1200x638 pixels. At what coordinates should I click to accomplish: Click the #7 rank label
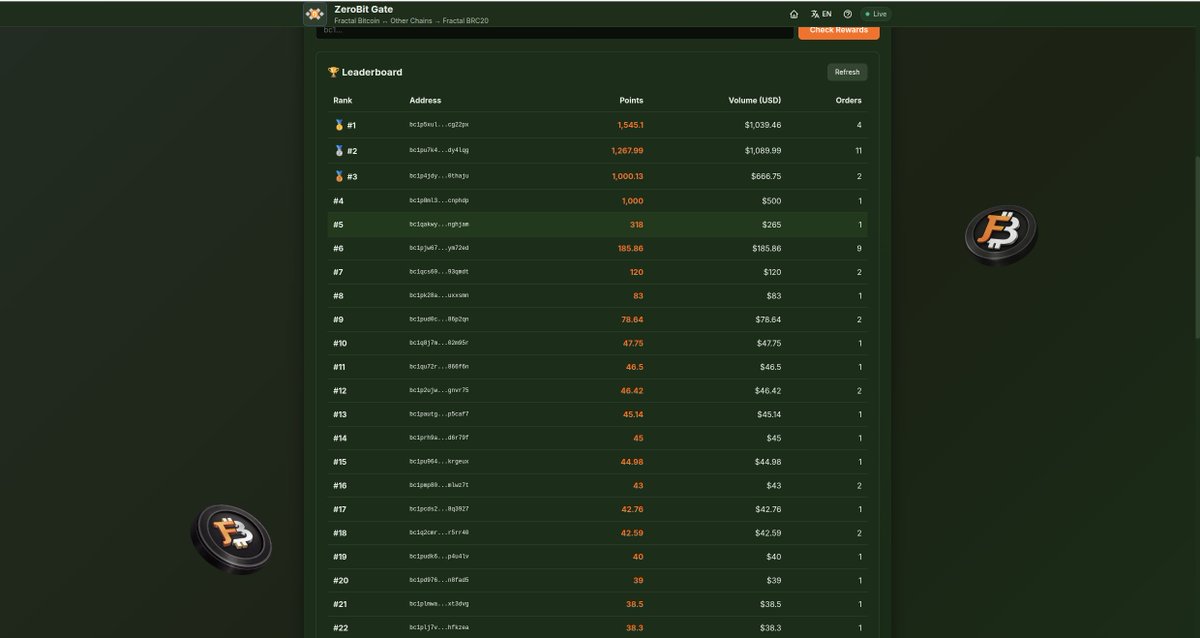(x=338, y=272)
